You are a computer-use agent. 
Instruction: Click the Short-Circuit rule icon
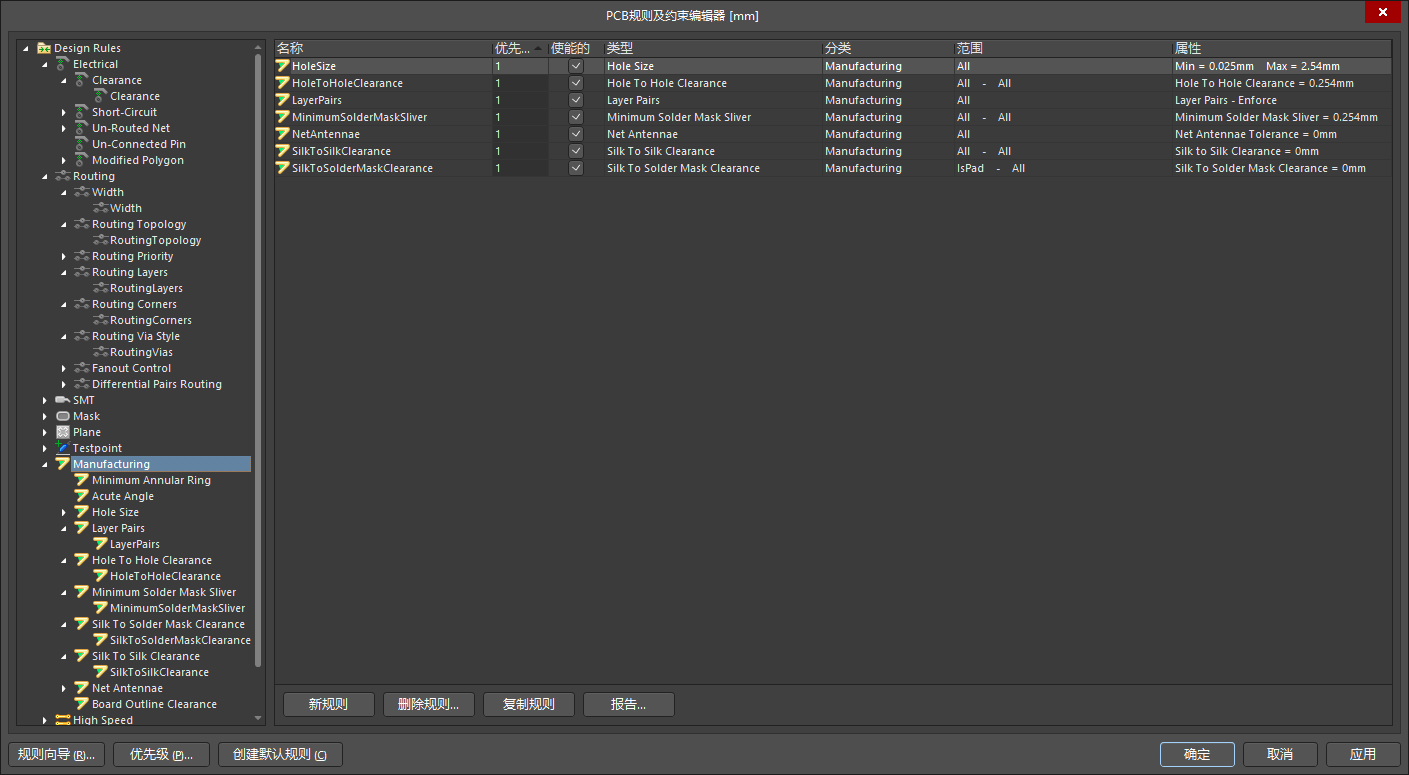[82, 112]
